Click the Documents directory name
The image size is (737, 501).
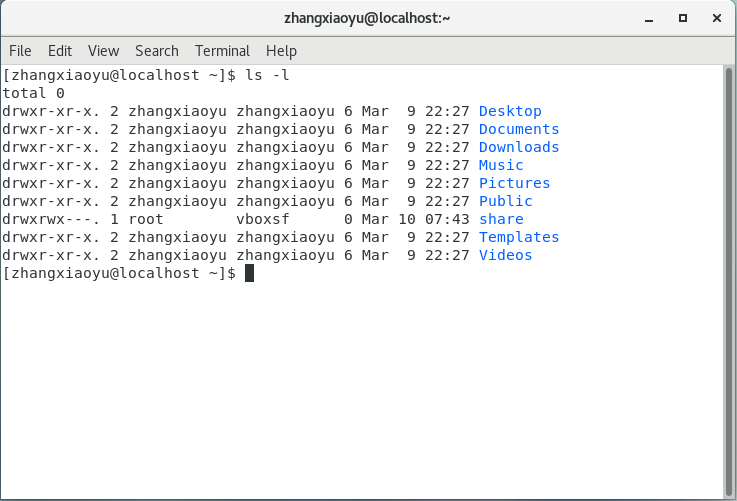(x=519, y=129)
